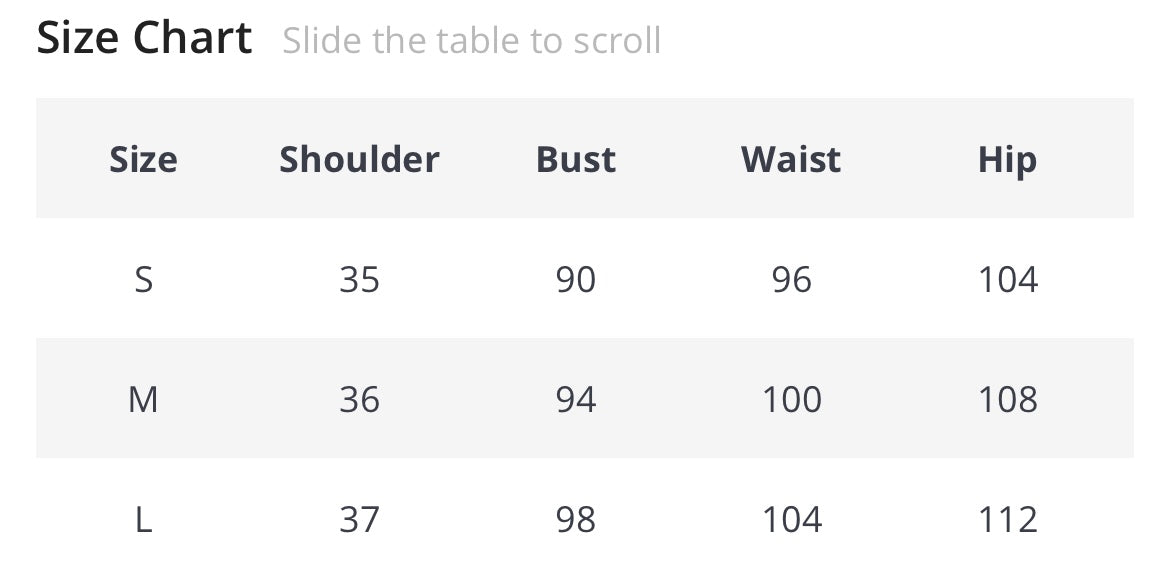Click hip value 104 in S row
Viewport: 1170px width, 580px height.
click(1007, 279)
